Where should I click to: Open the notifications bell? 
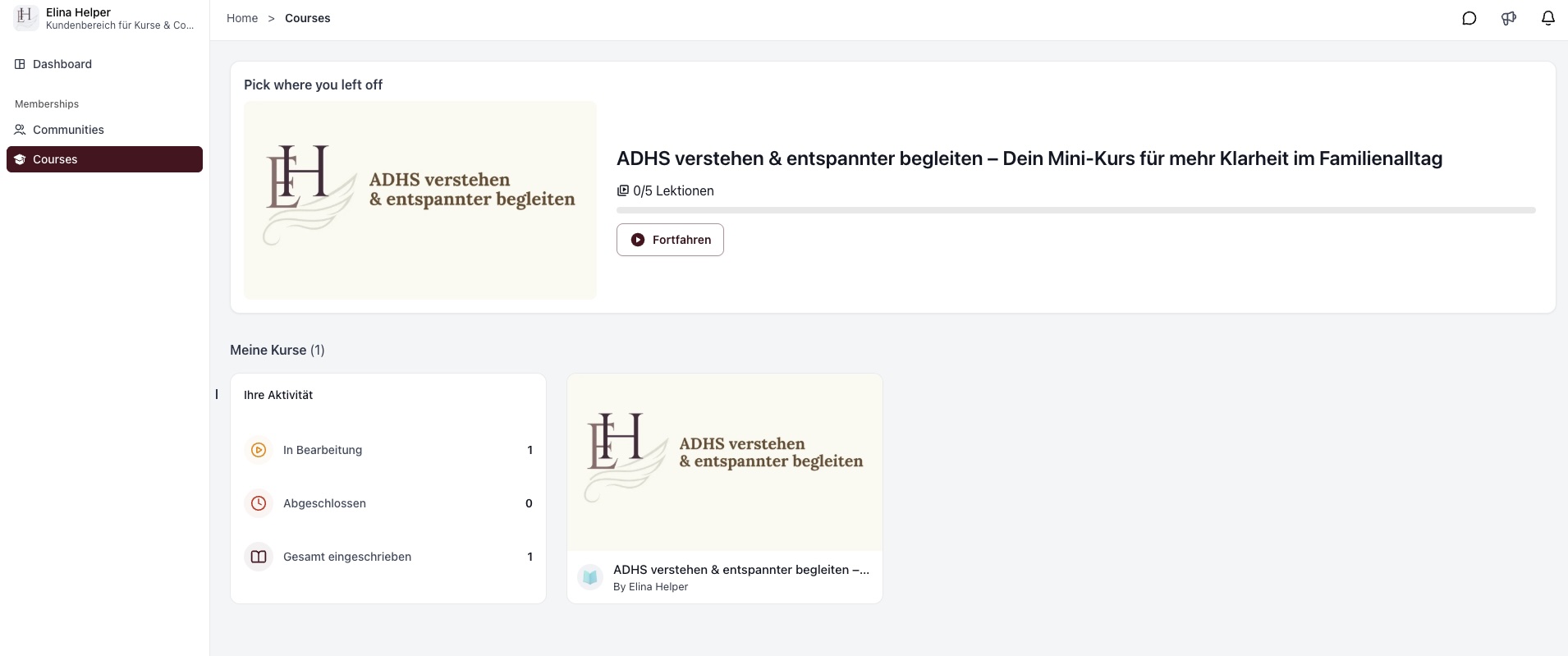click(1548, 18)
